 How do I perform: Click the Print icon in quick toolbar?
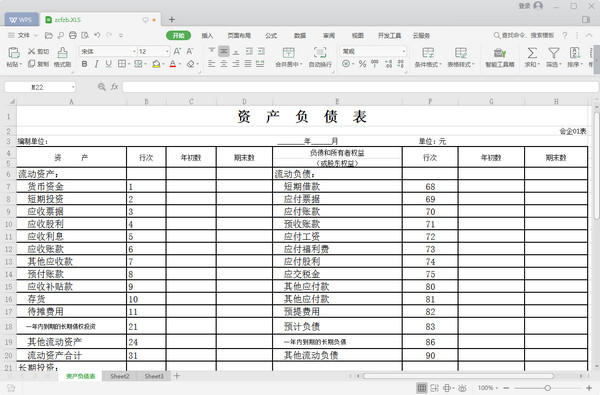73,35
